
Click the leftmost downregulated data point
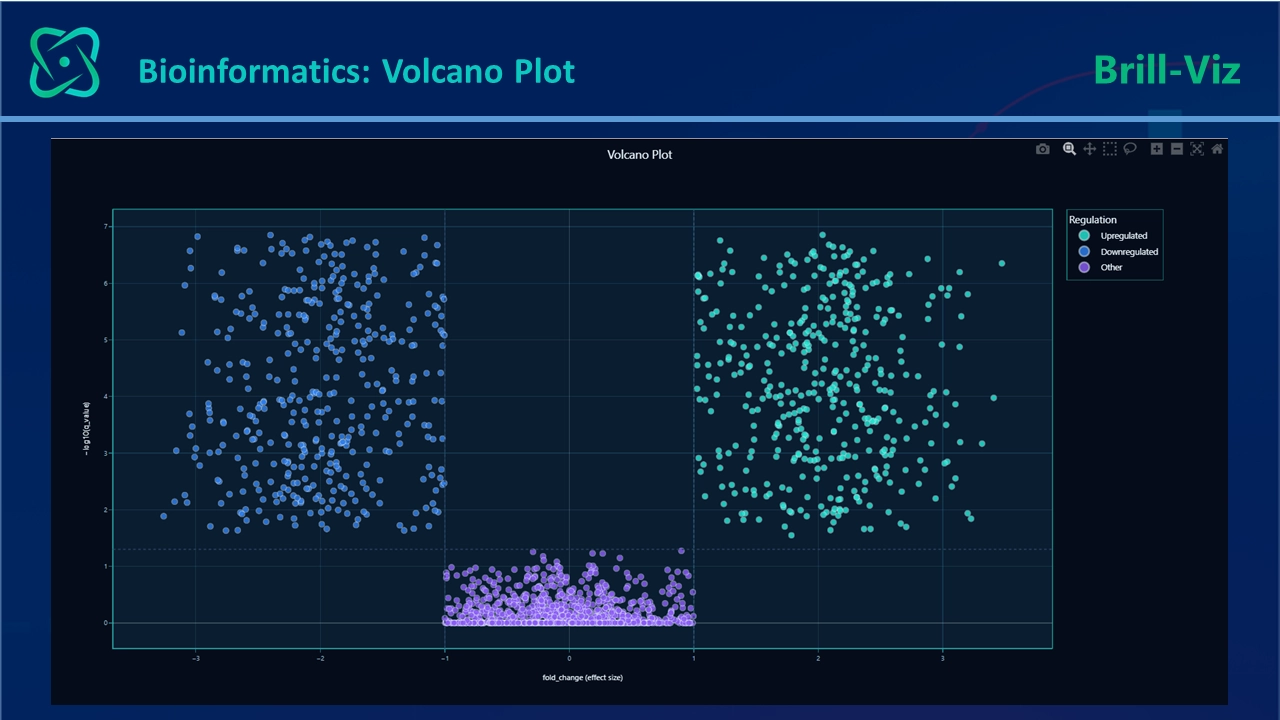click(x=164, y=516)
